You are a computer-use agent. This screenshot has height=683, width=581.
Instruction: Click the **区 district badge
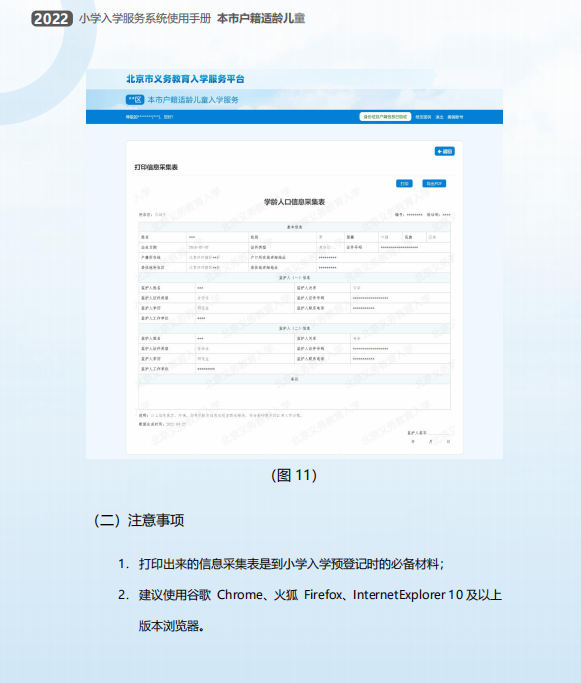point(135,100)
